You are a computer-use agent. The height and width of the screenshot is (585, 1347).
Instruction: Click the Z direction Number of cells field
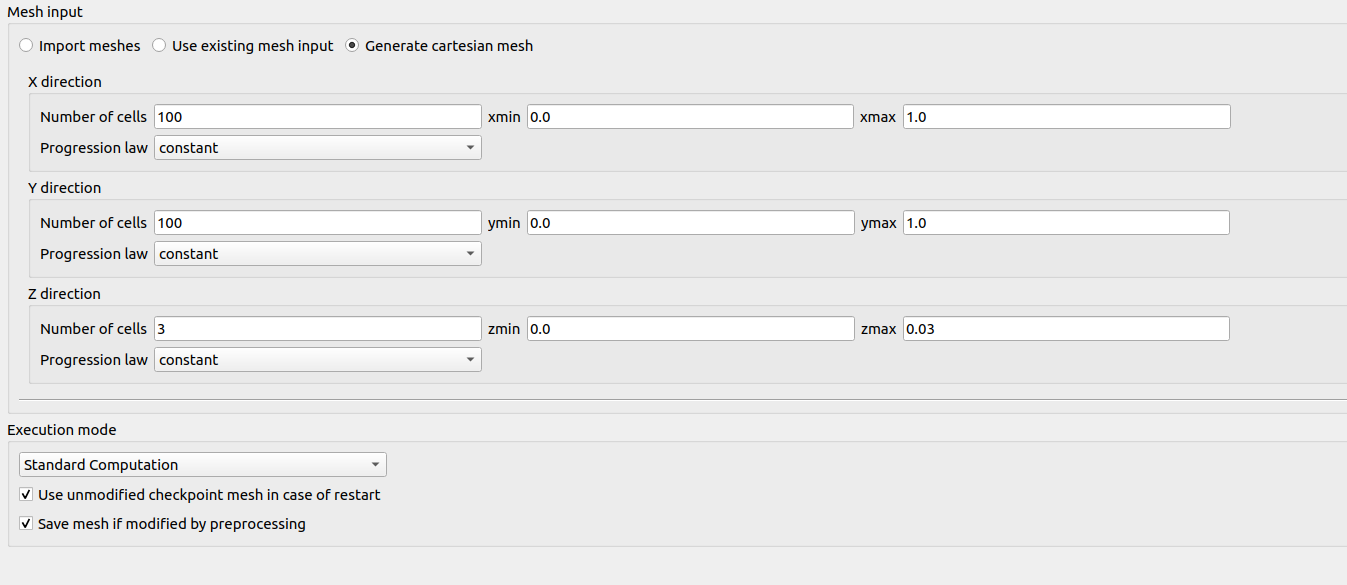point(318,329)
